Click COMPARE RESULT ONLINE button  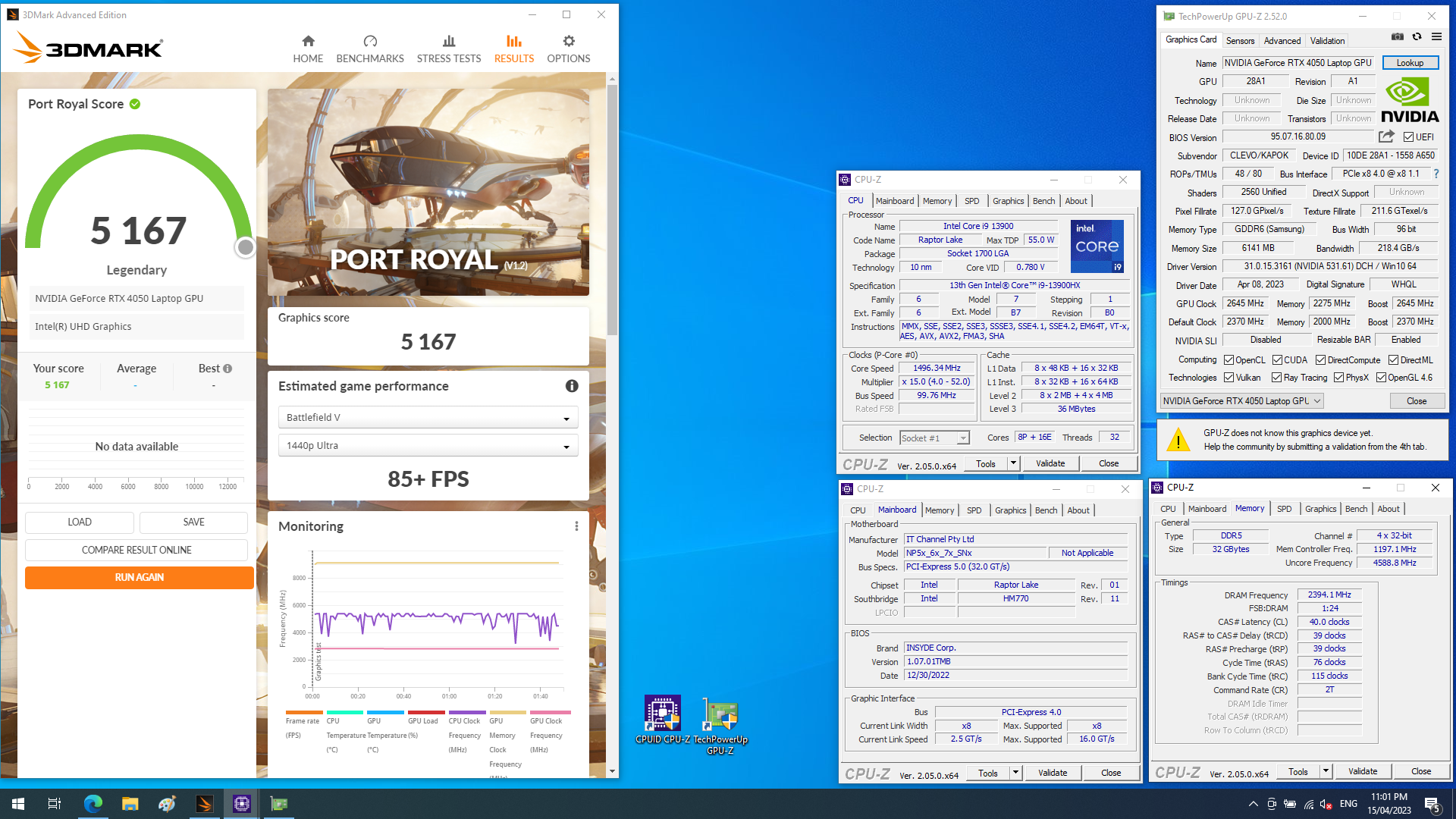point(136,550)
